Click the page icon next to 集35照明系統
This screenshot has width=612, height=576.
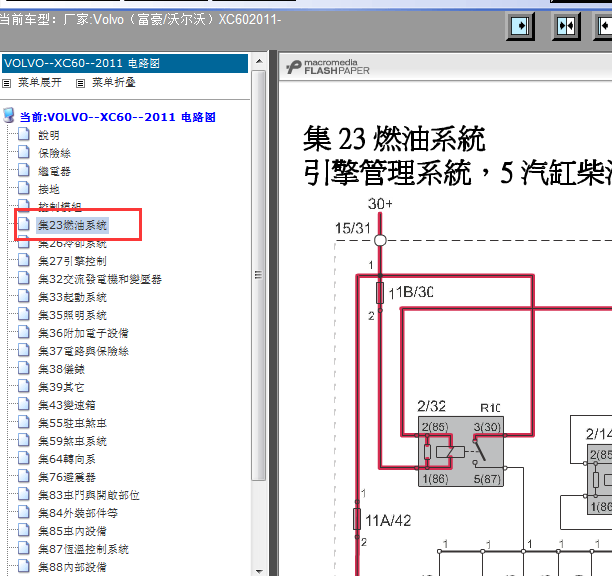[24, 314]
